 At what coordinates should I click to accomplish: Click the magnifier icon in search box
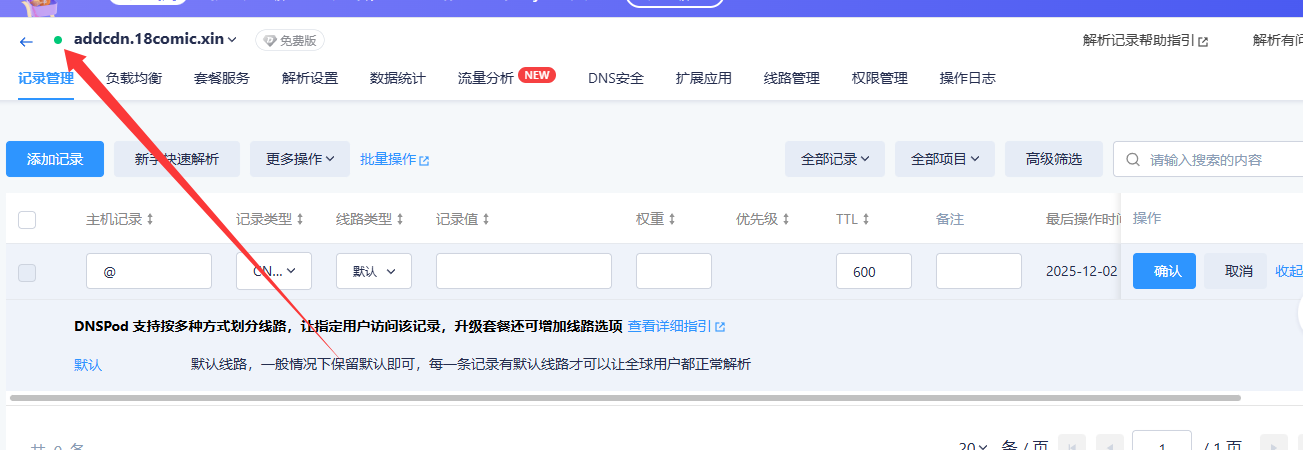pyautogui.click(x=1133, y=159)
